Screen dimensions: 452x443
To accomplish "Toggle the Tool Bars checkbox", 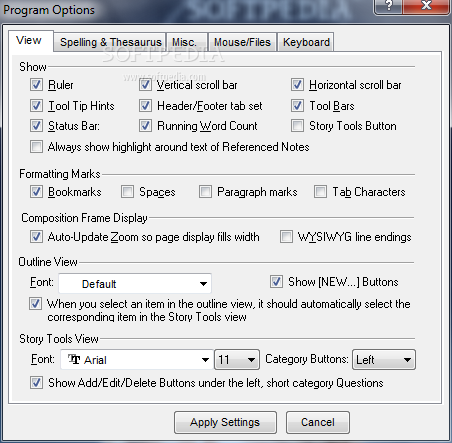I will point(297,106).
